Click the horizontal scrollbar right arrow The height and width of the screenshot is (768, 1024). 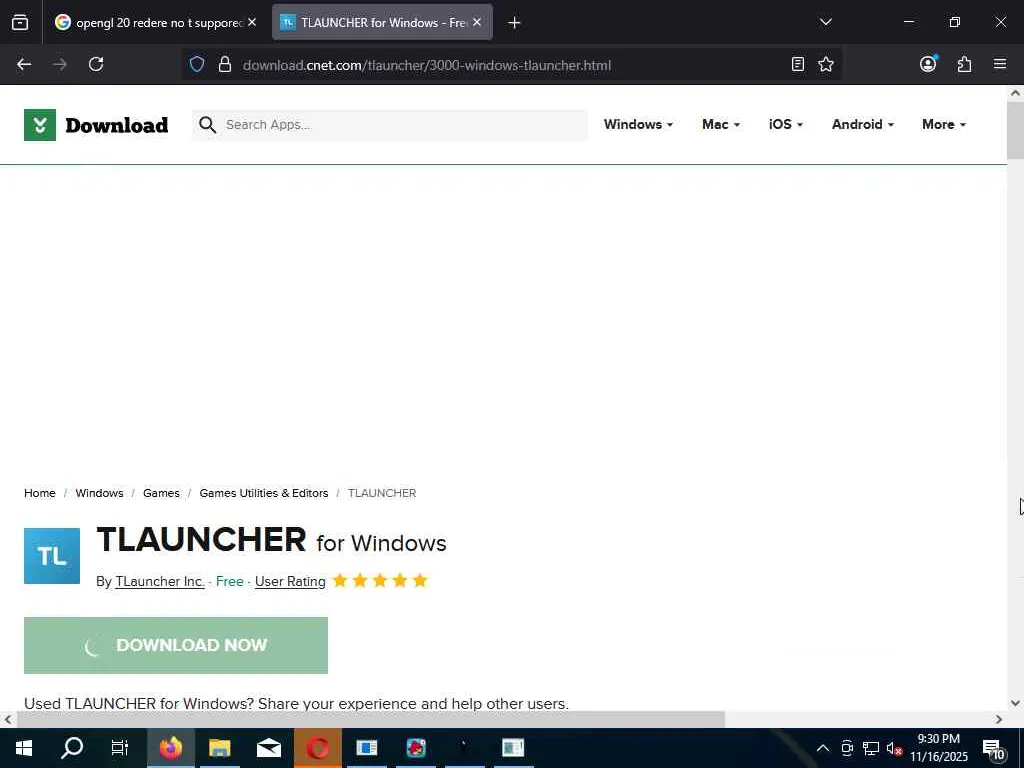click(999, 719)
